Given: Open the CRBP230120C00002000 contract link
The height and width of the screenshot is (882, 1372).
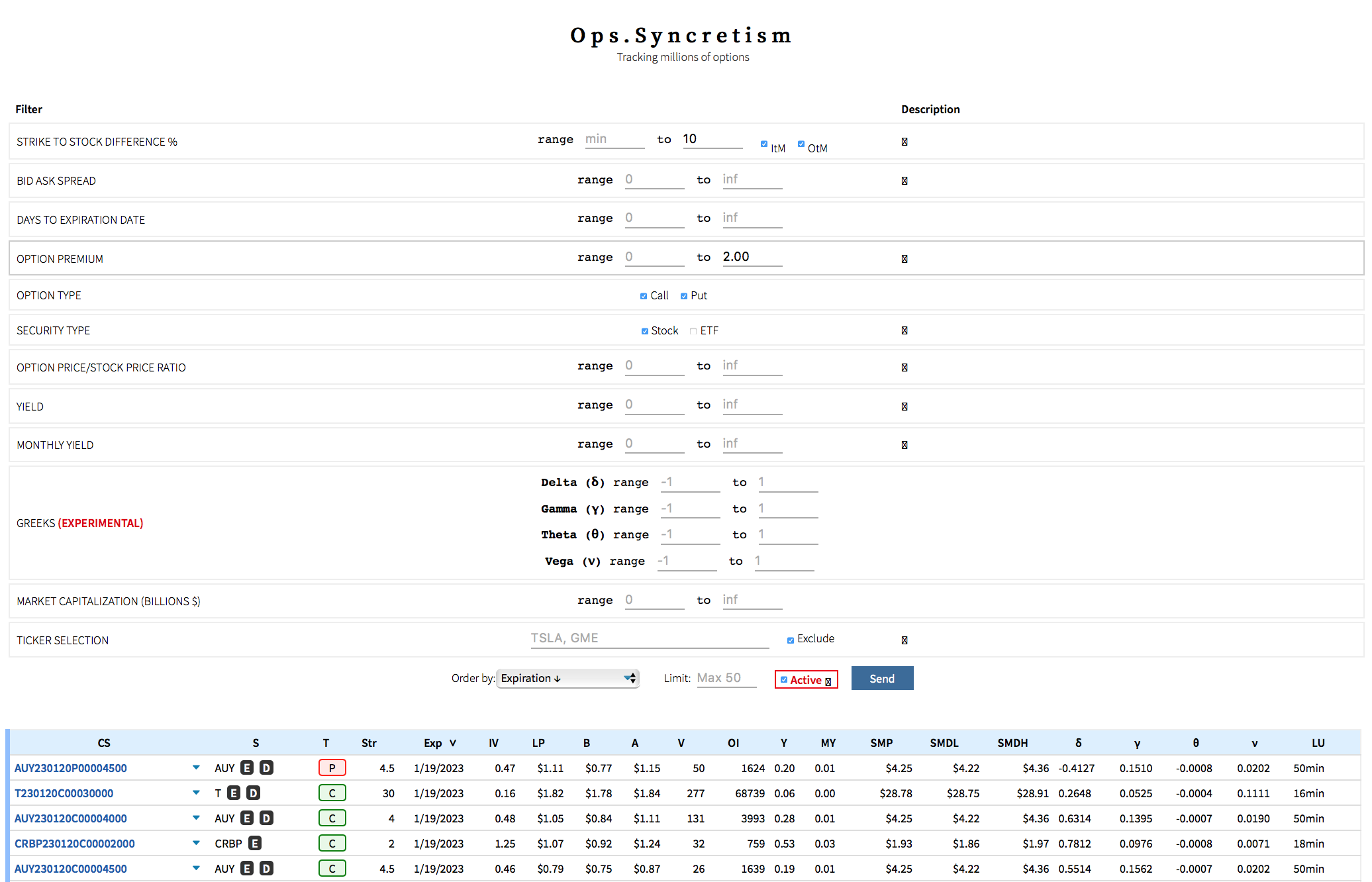Looking at the screenshot, I should point(75,844).
